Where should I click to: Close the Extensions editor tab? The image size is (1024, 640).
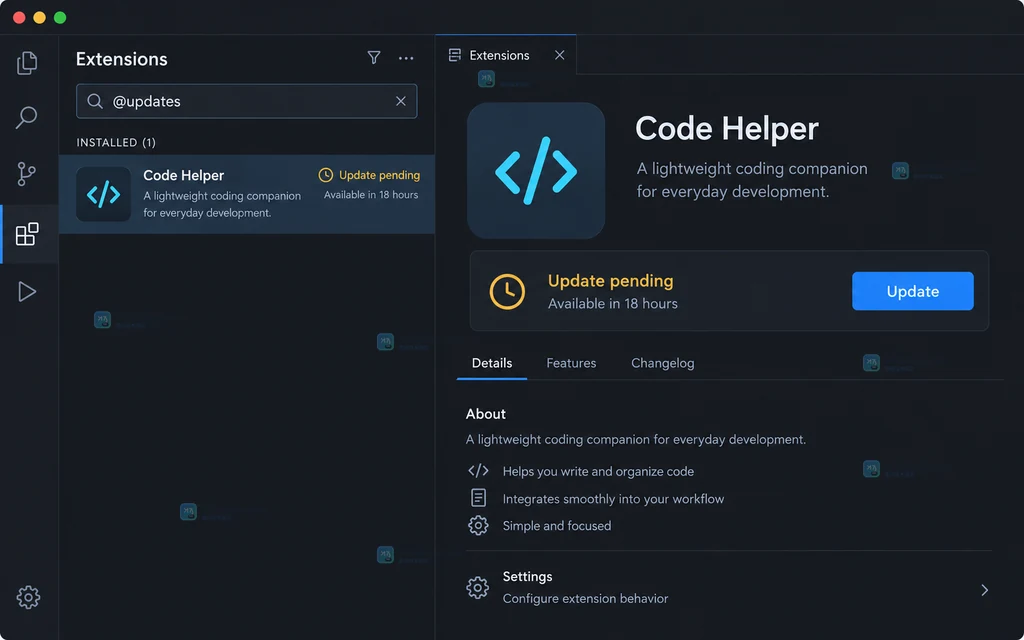click(560, 55)
